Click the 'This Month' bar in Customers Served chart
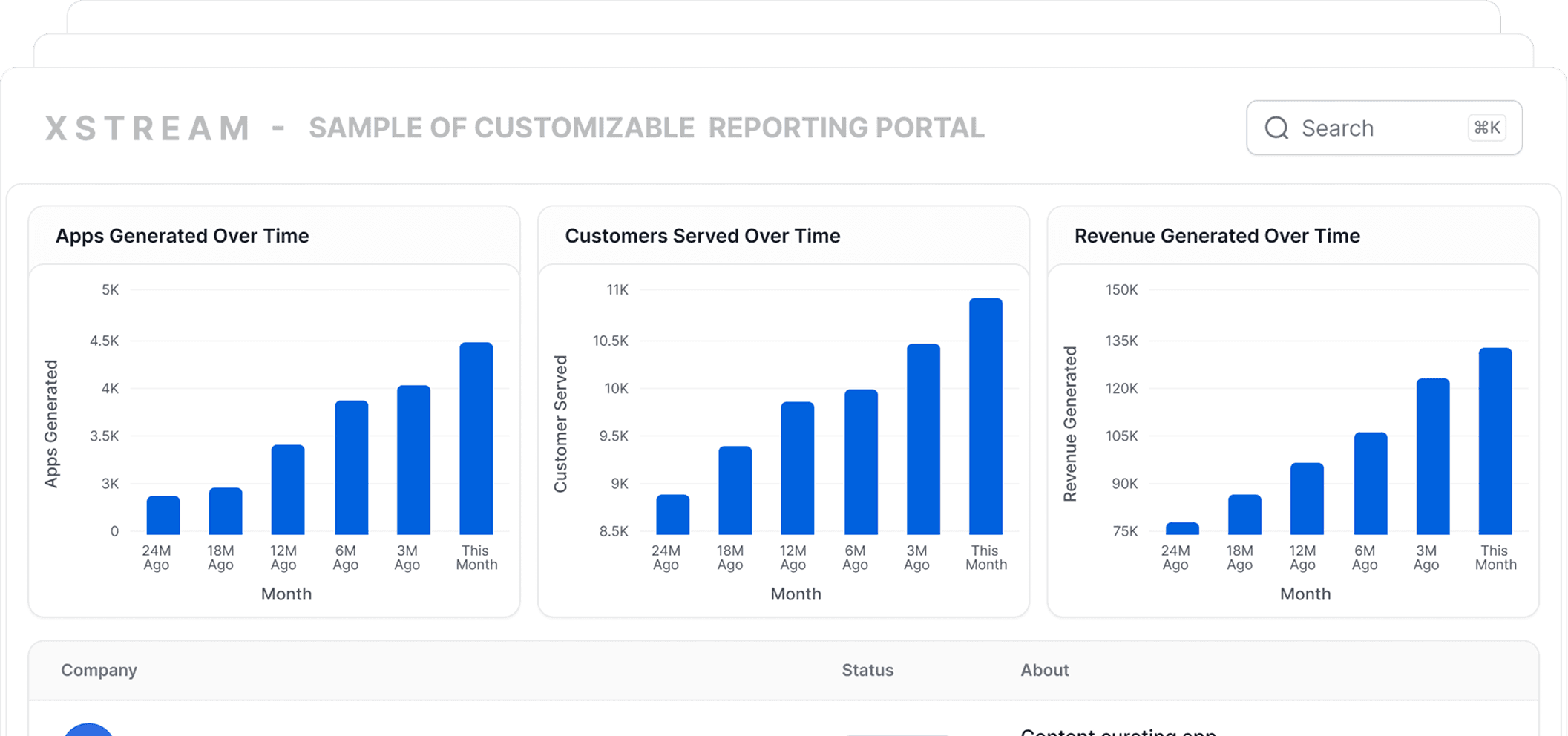The height and width of the screenshot is (736, 1568). 986,416
